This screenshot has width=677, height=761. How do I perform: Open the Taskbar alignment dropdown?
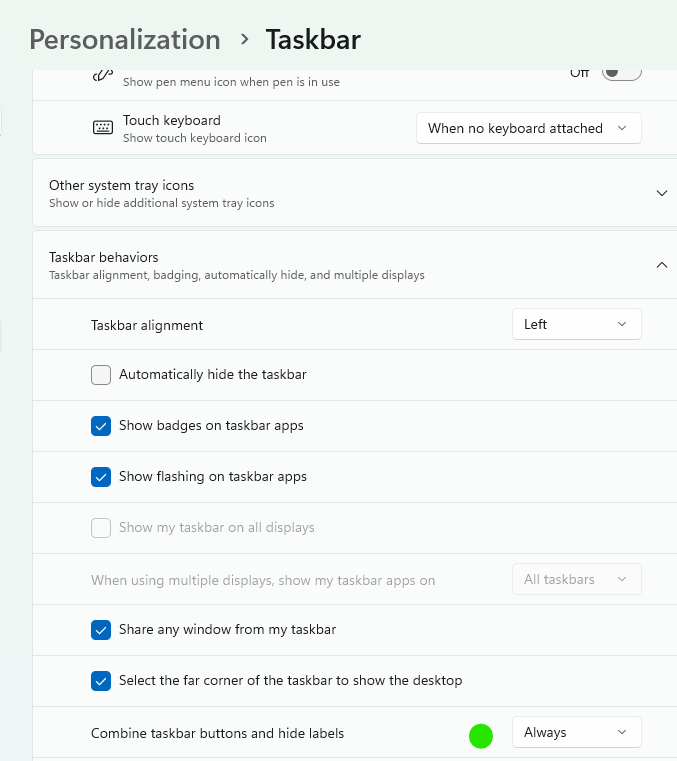tap(576, 324)
